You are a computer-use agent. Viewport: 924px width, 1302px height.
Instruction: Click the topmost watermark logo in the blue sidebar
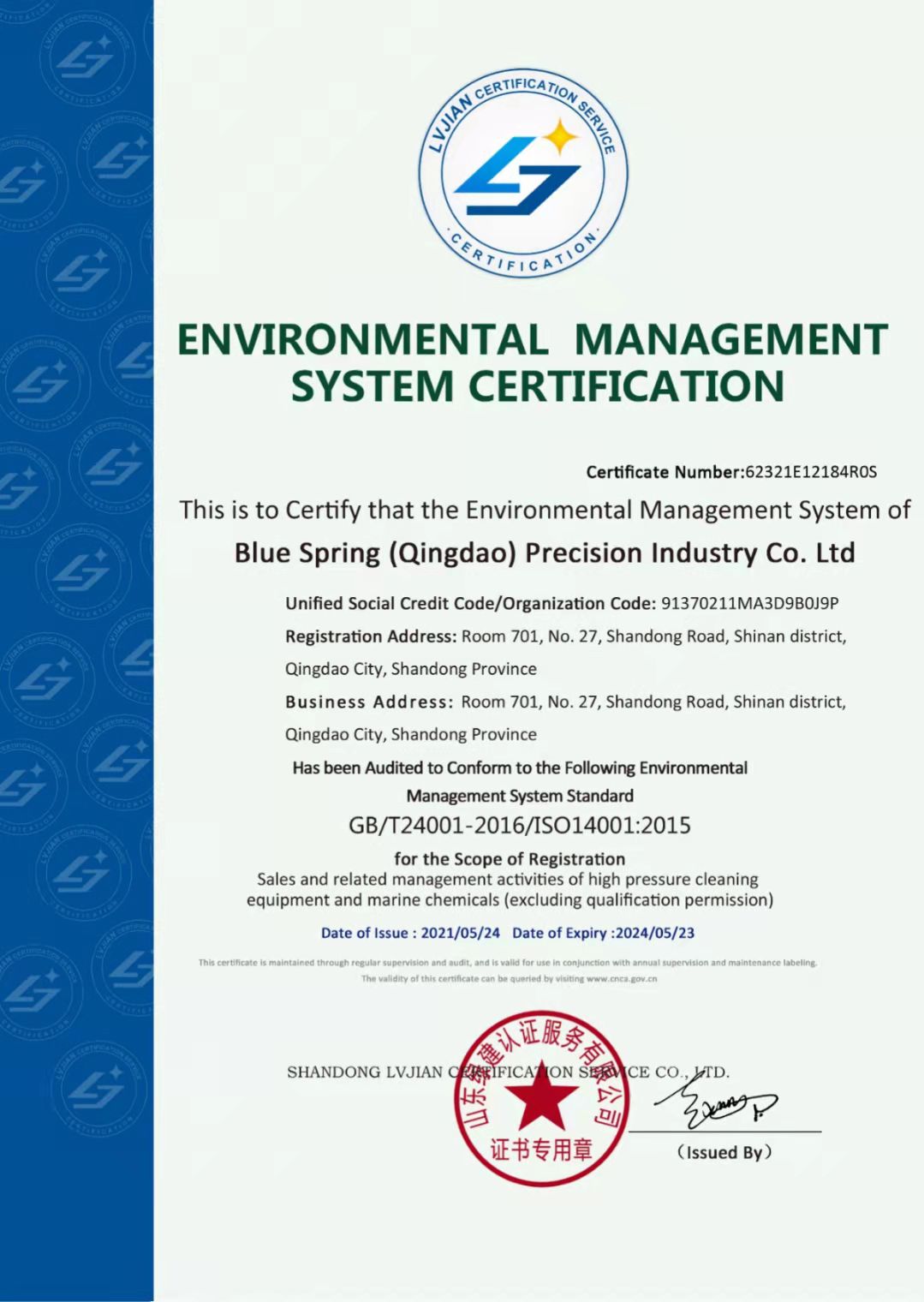click(87, 59)
